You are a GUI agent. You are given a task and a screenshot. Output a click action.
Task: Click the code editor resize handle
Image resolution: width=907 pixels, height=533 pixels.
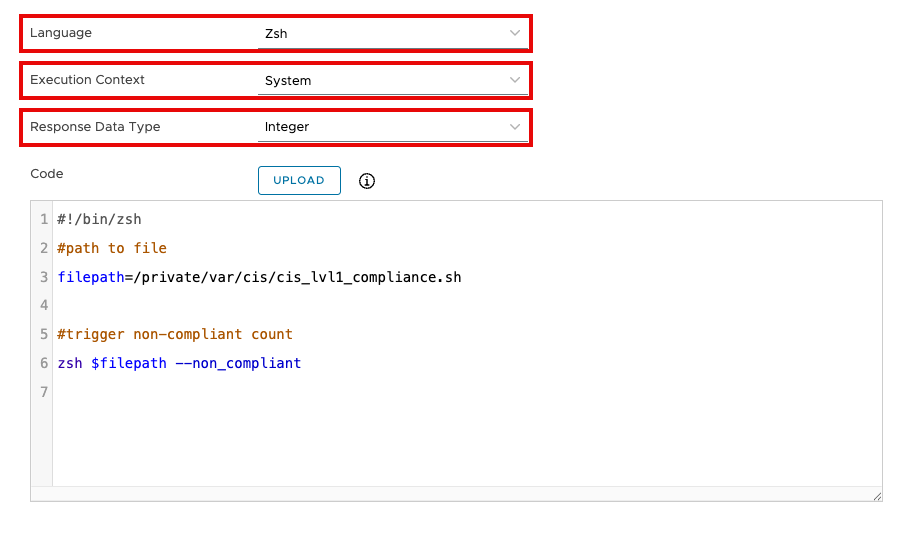click(876, 495)
